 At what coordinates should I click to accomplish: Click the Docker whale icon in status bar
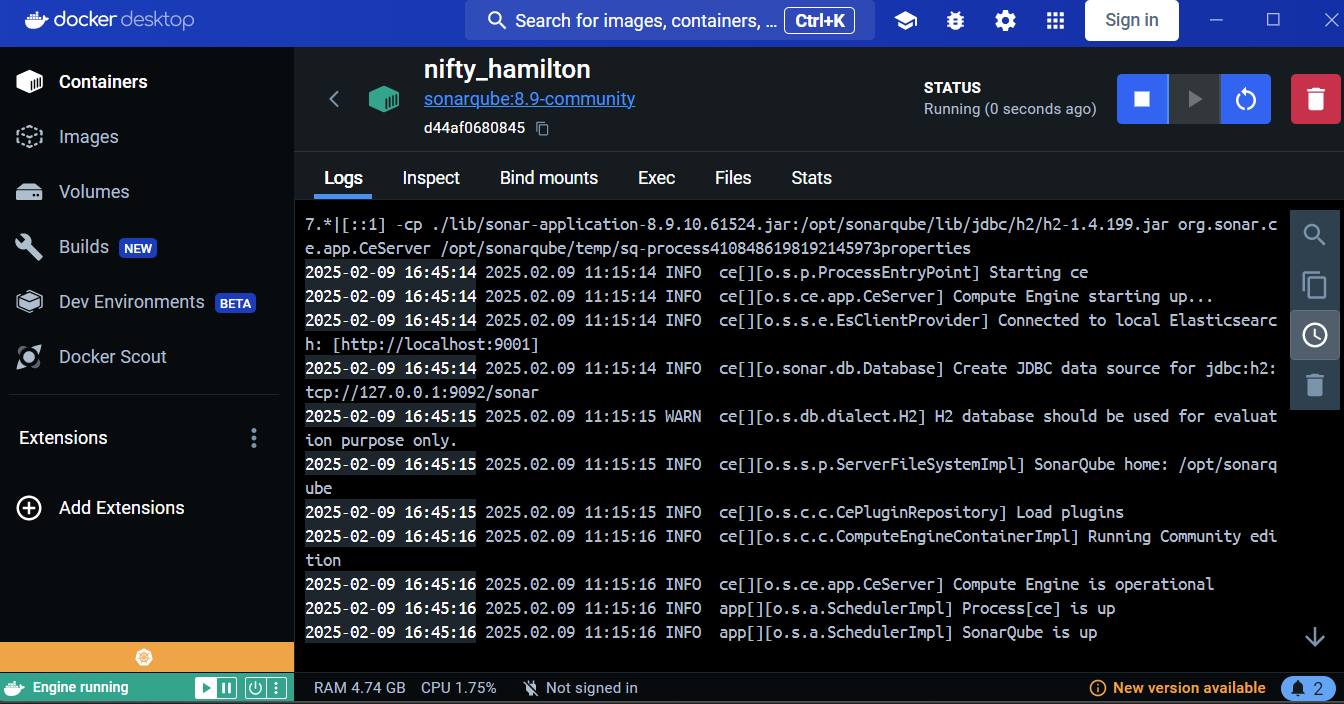[x=15, y=688]
